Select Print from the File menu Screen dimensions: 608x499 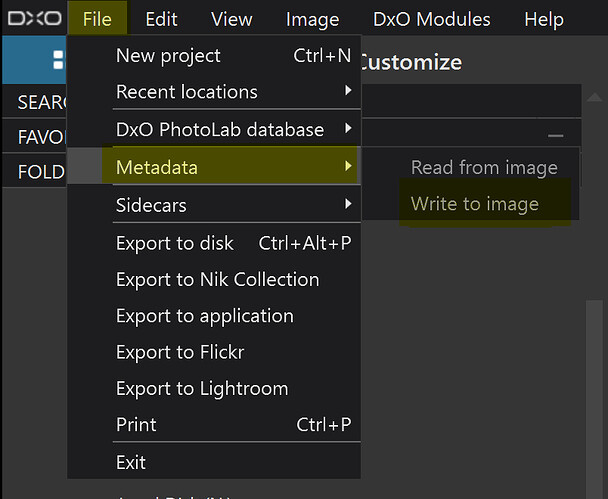136,424
